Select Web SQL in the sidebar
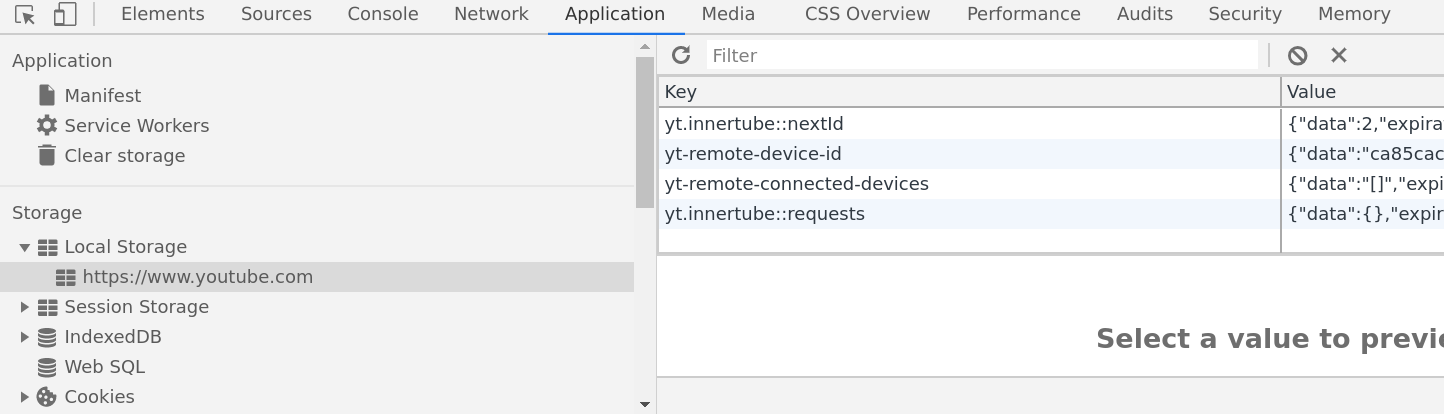The height and width of the screenshot is (414, 1444). [x=104, y=367]
